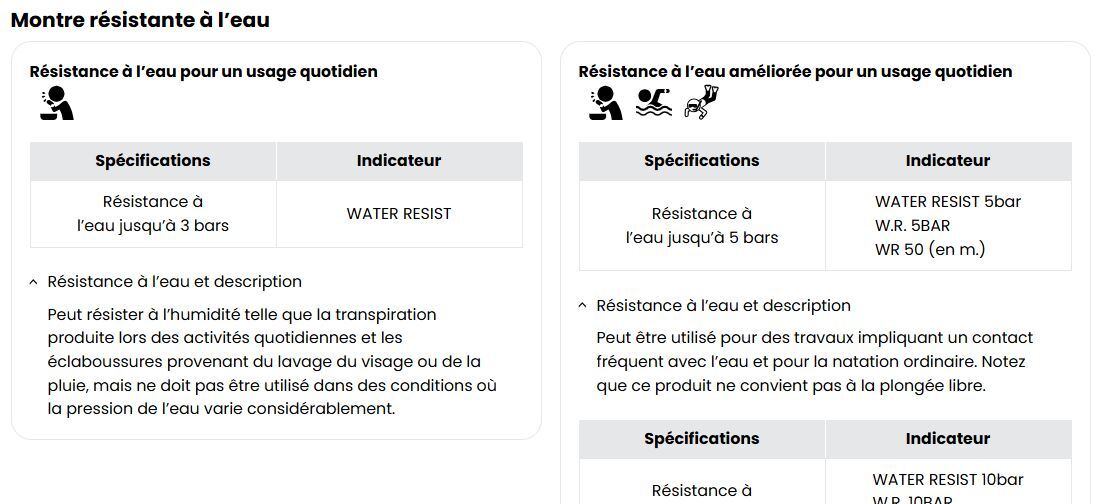Click the 'WATER RESIST 10bar' indicator text
This screenshot has height=504, width=1095.
(x=947, y=480)
